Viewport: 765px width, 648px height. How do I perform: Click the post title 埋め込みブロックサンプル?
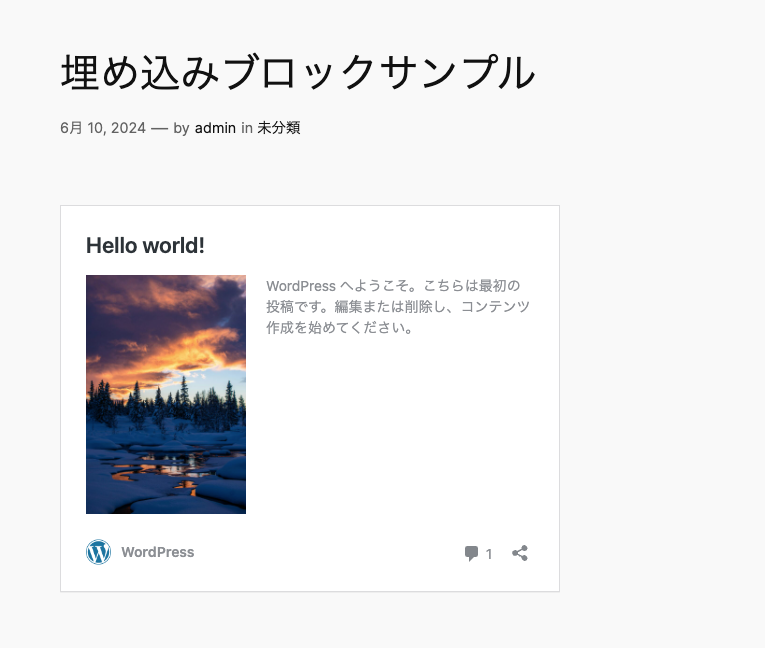click(x=298, y=72)
